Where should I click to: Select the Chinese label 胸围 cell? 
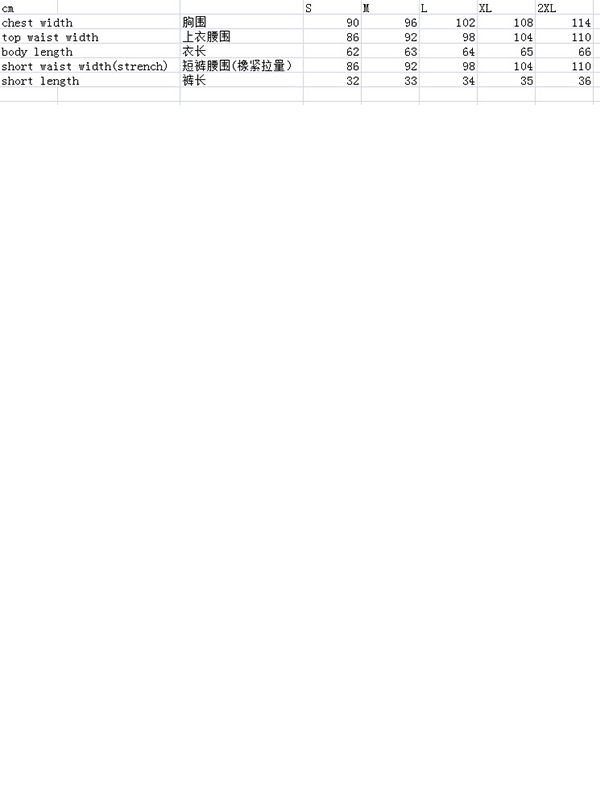point(241,22)
